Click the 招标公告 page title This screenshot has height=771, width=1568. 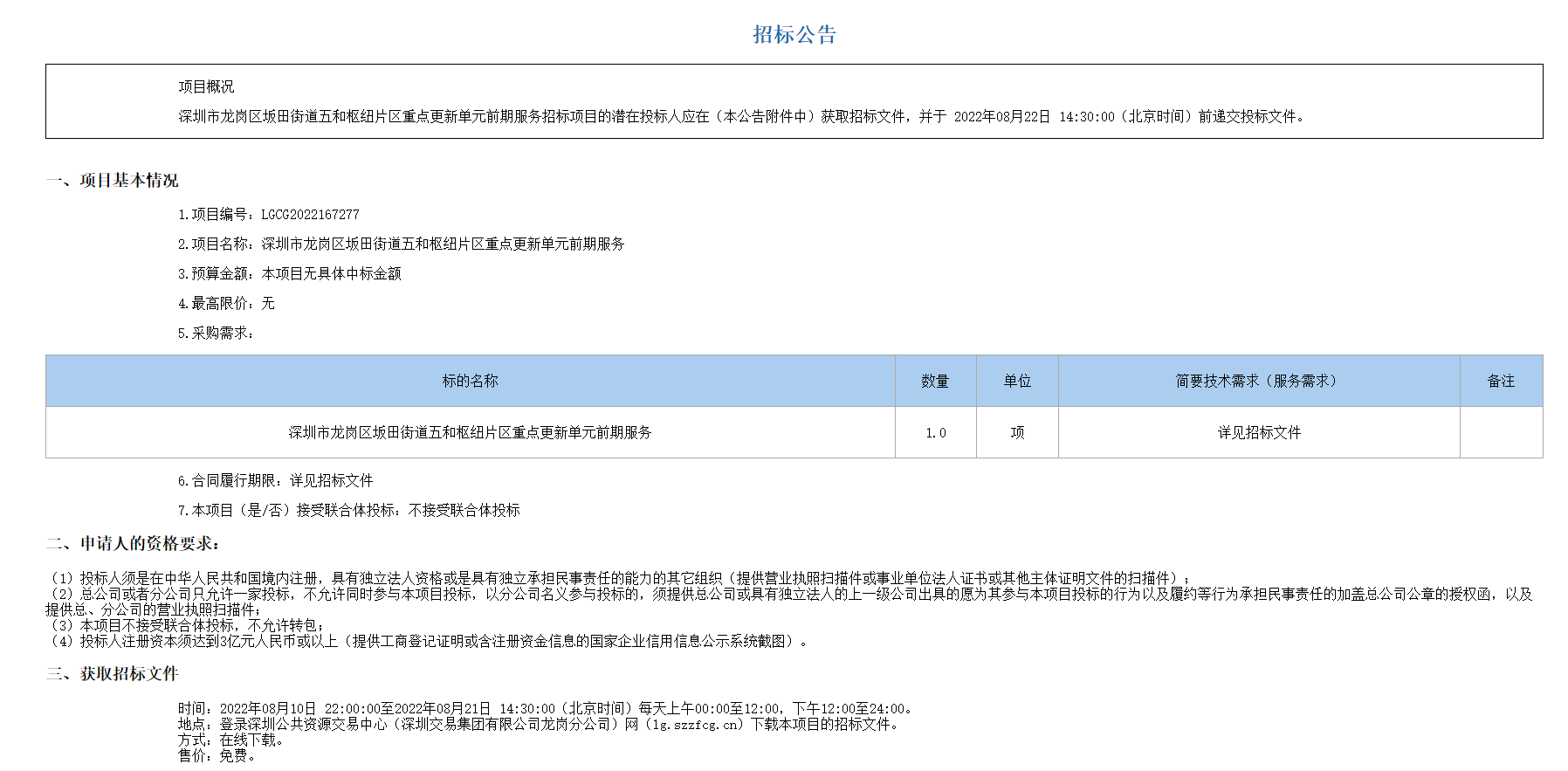(x=794, y=35)
